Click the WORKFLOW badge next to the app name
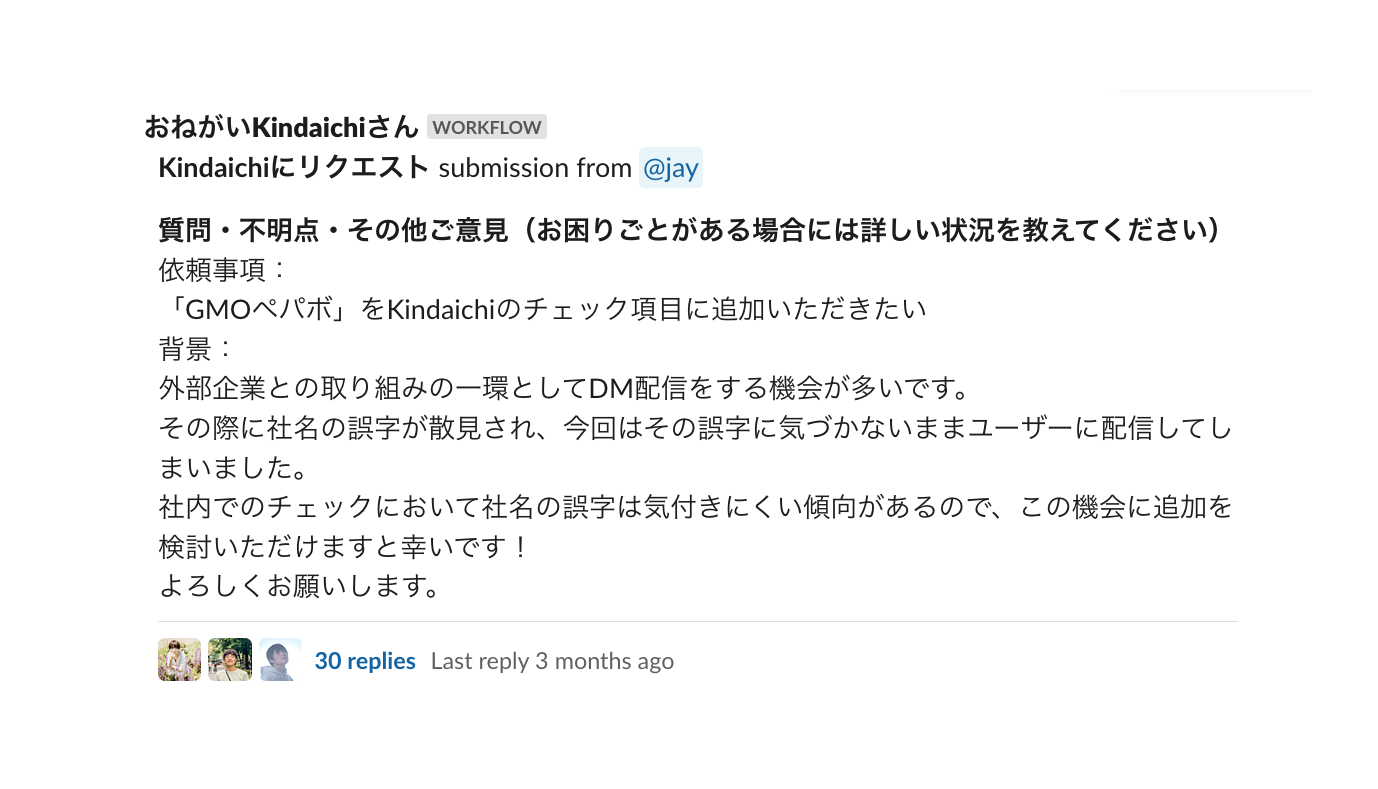1378x789 pixels. pyautogui.click(x=487, y=127)
